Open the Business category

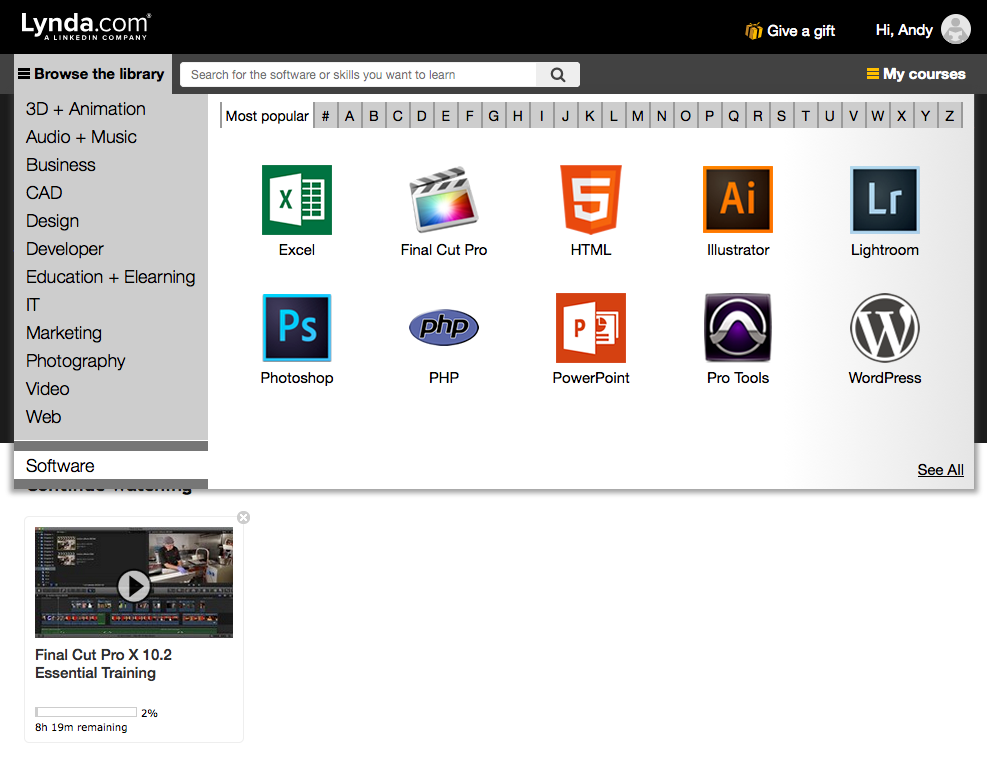click(x=60, y=165)
